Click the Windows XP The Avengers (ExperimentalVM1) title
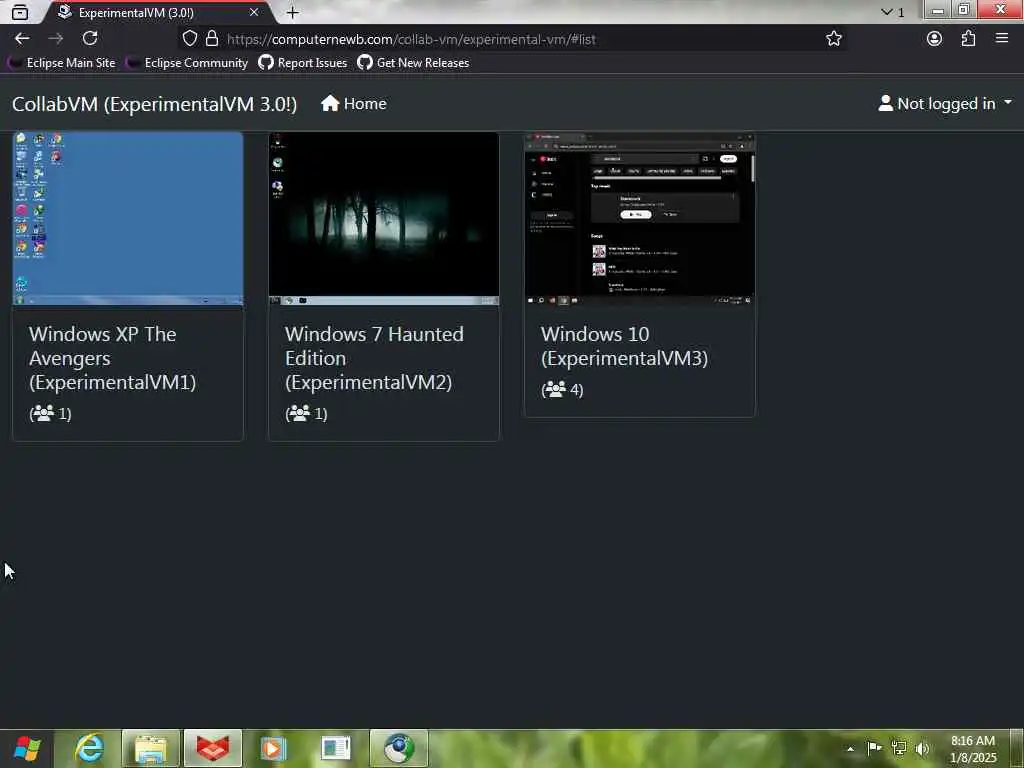 pyautogui.click(x=112, y=358)
